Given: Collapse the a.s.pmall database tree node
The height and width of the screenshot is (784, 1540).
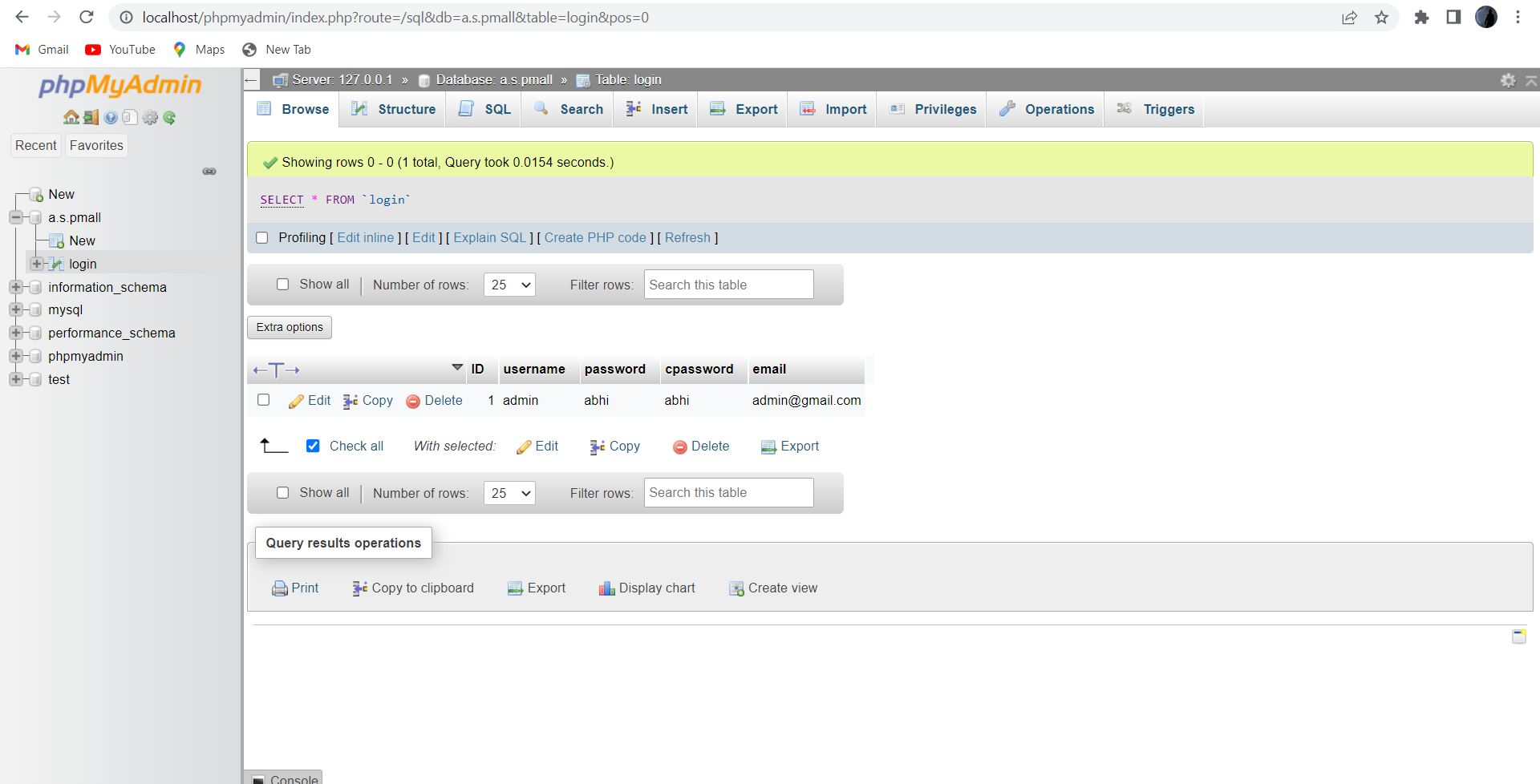Looking at the screenshot, I should (x=15, y=217).
